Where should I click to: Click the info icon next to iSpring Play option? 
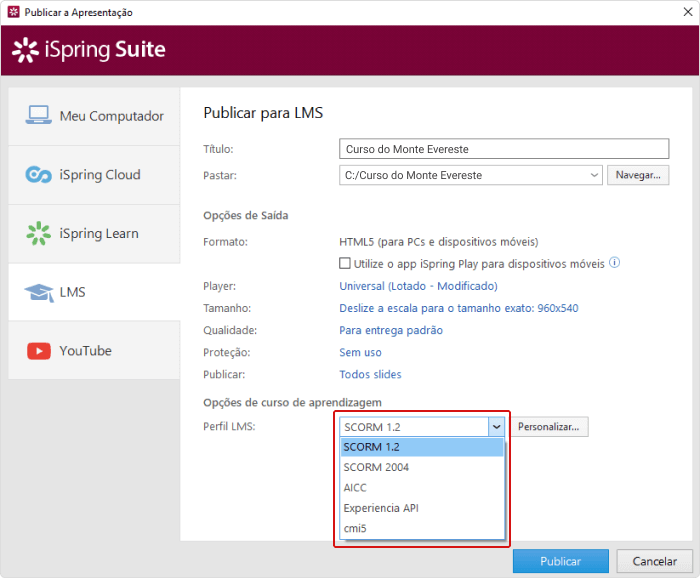tap(615, 262)
